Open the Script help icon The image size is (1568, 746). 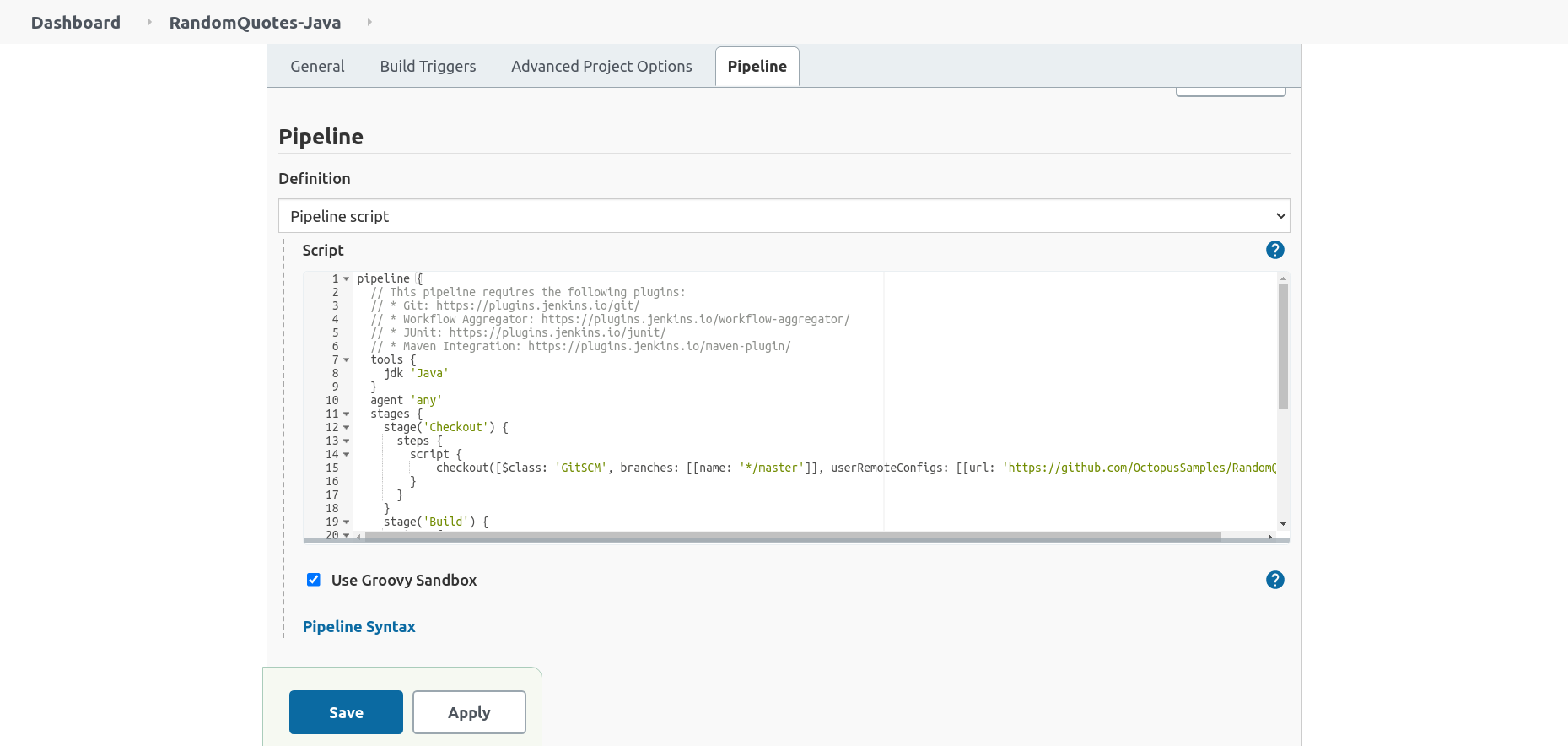click(1274, 250)
